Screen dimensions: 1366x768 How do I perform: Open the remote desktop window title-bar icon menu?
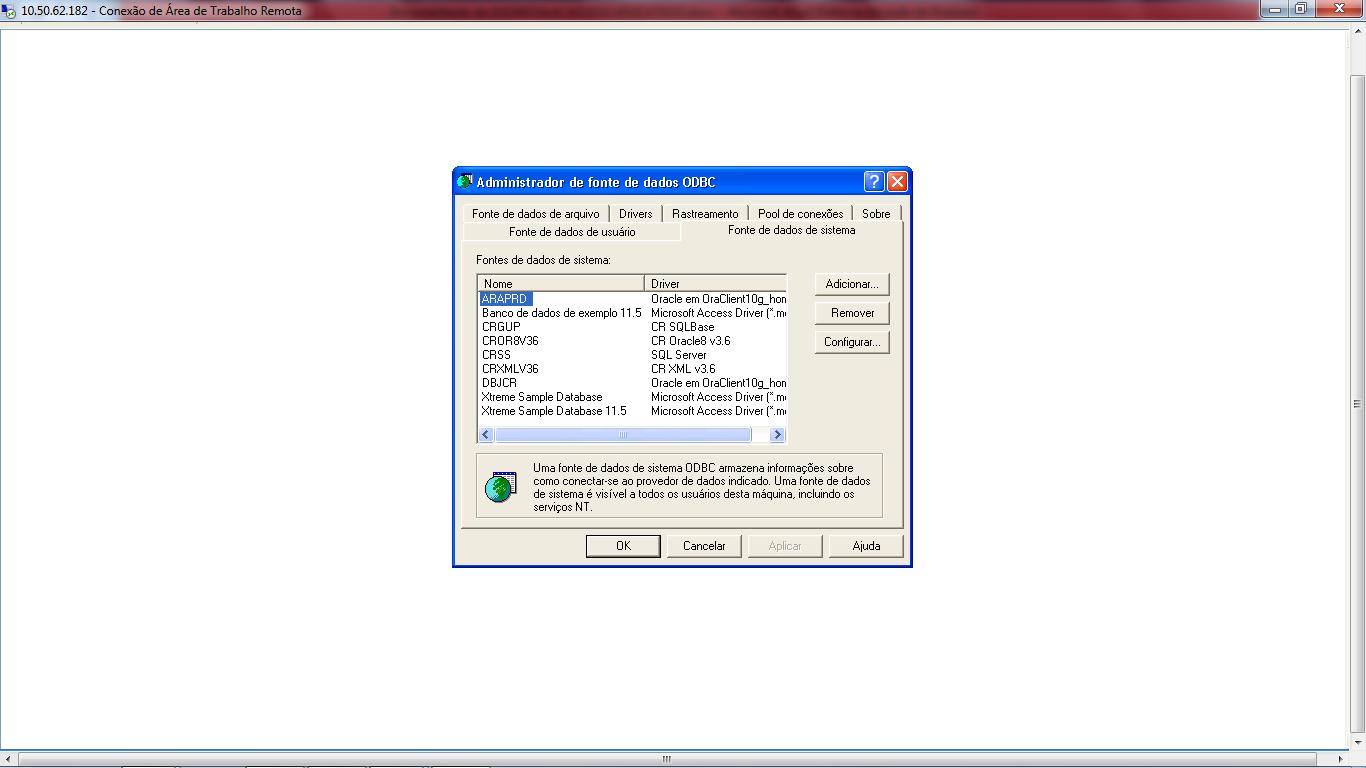point(10,11)
